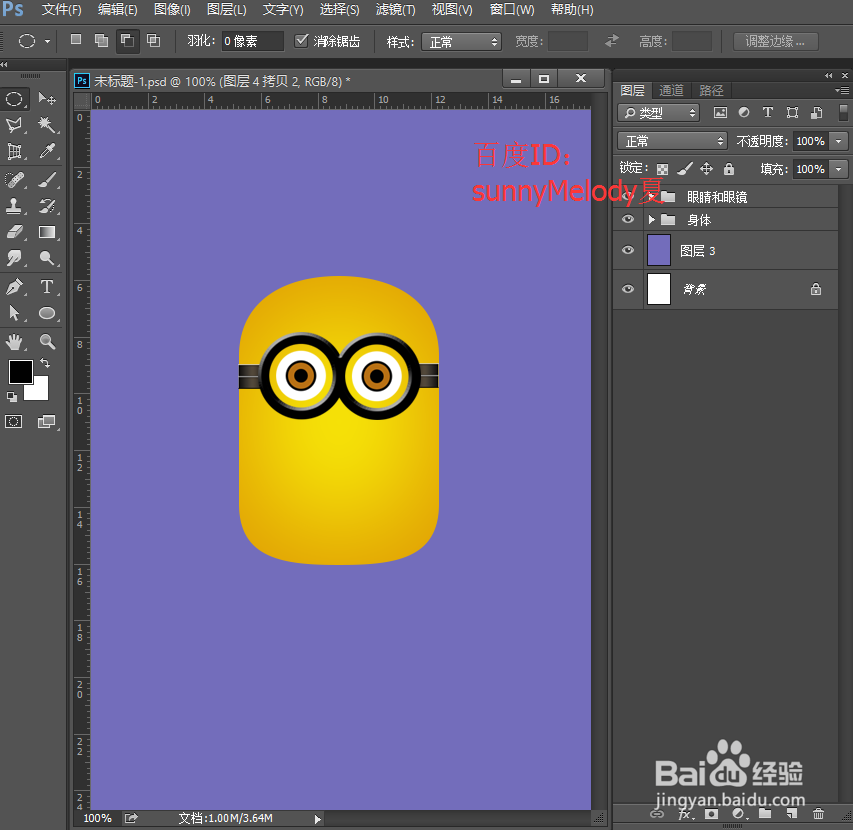
Task: Swap foreground and background colors
Action: 45,363
